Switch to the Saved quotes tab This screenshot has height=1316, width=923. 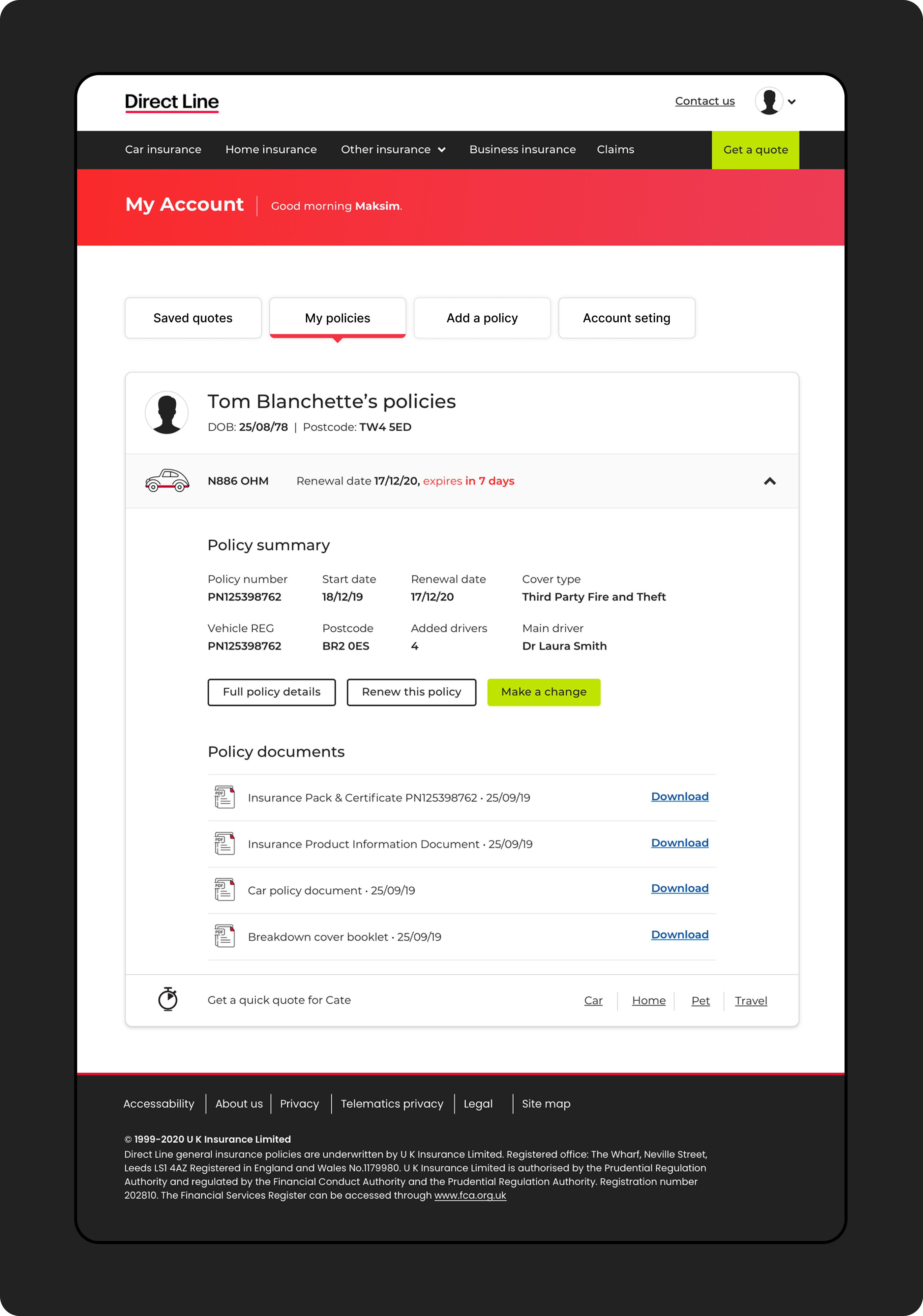[193, 318]
